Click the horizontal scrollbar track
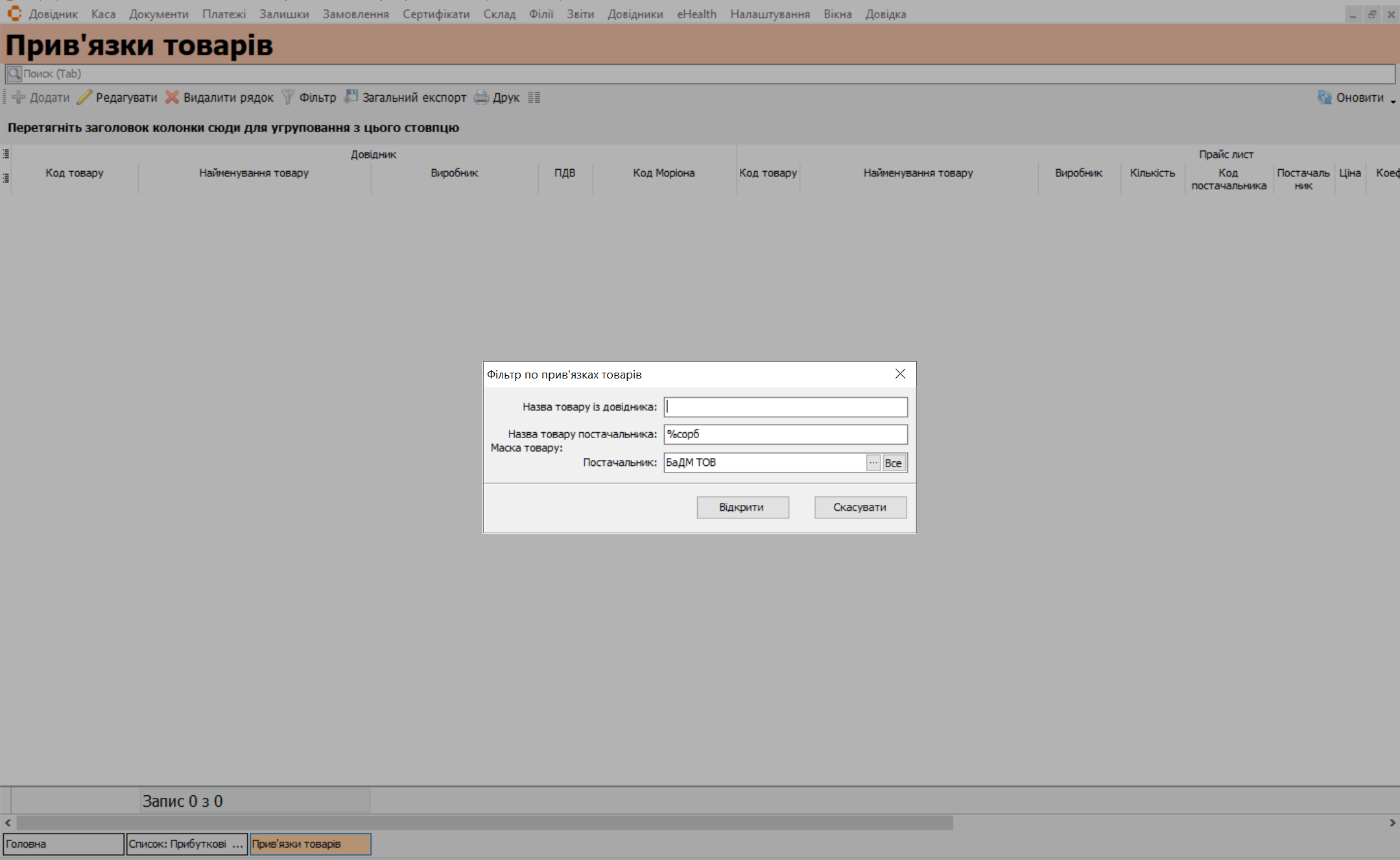This screenshot has width=1400, height=860. pyautogui.click(x=1167, y=822)
